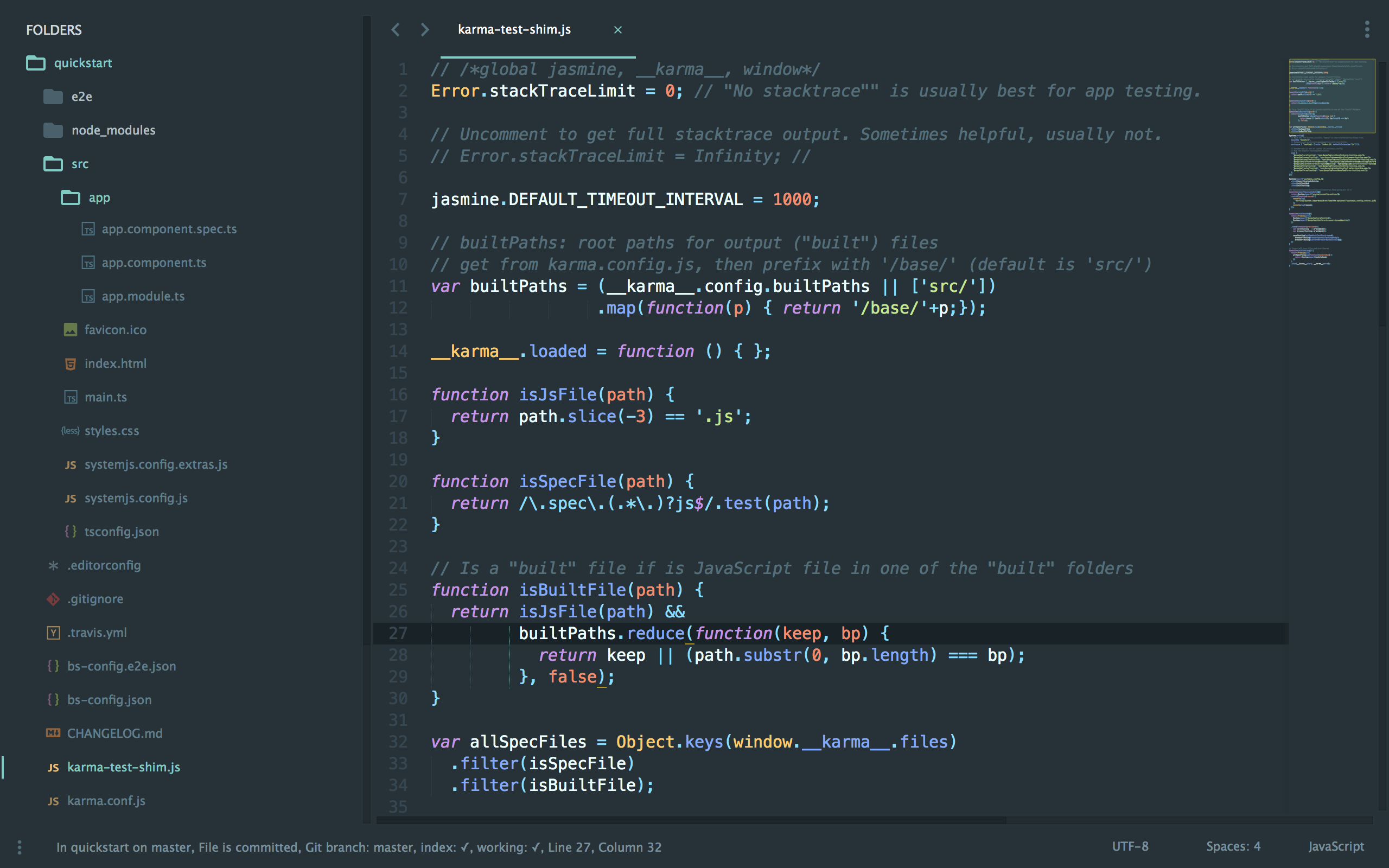Viewport: 1389px width, 868px height.
Task: Expand the e2e folder
Action: click(53, 96)
